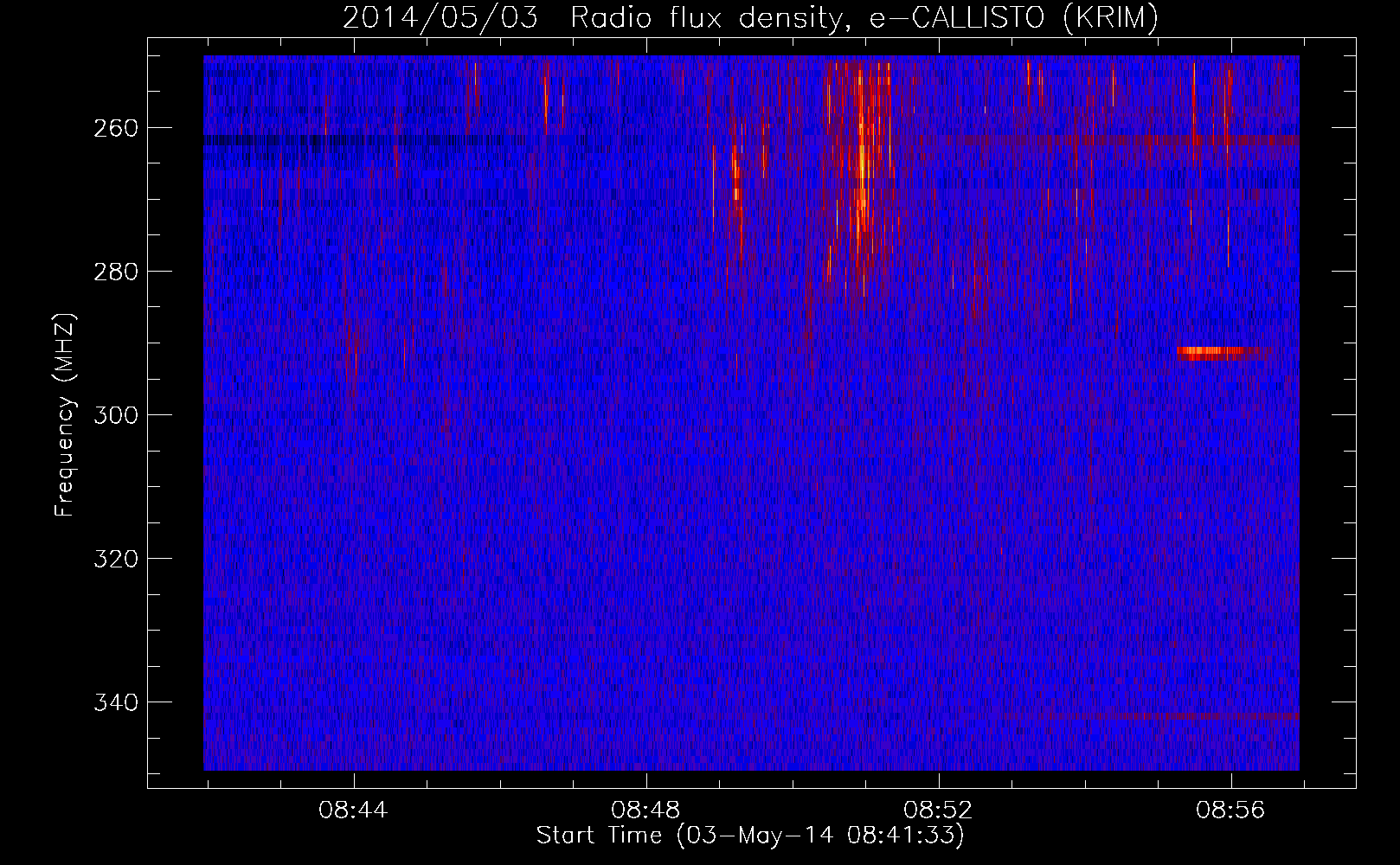
Task: Click the 280 frequency tick label
Action: click(116, 272)
